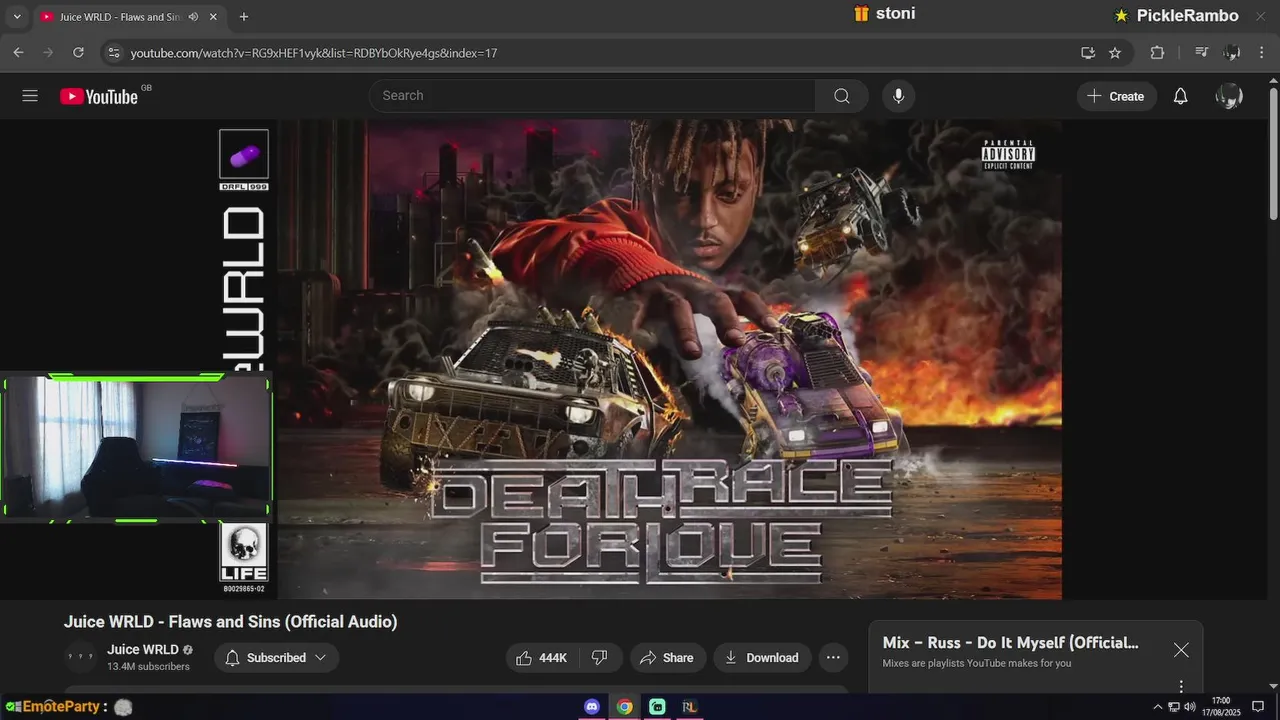Start voice search with the microphone icon
The image size is (1280, 720).
[x=898, y=96]
